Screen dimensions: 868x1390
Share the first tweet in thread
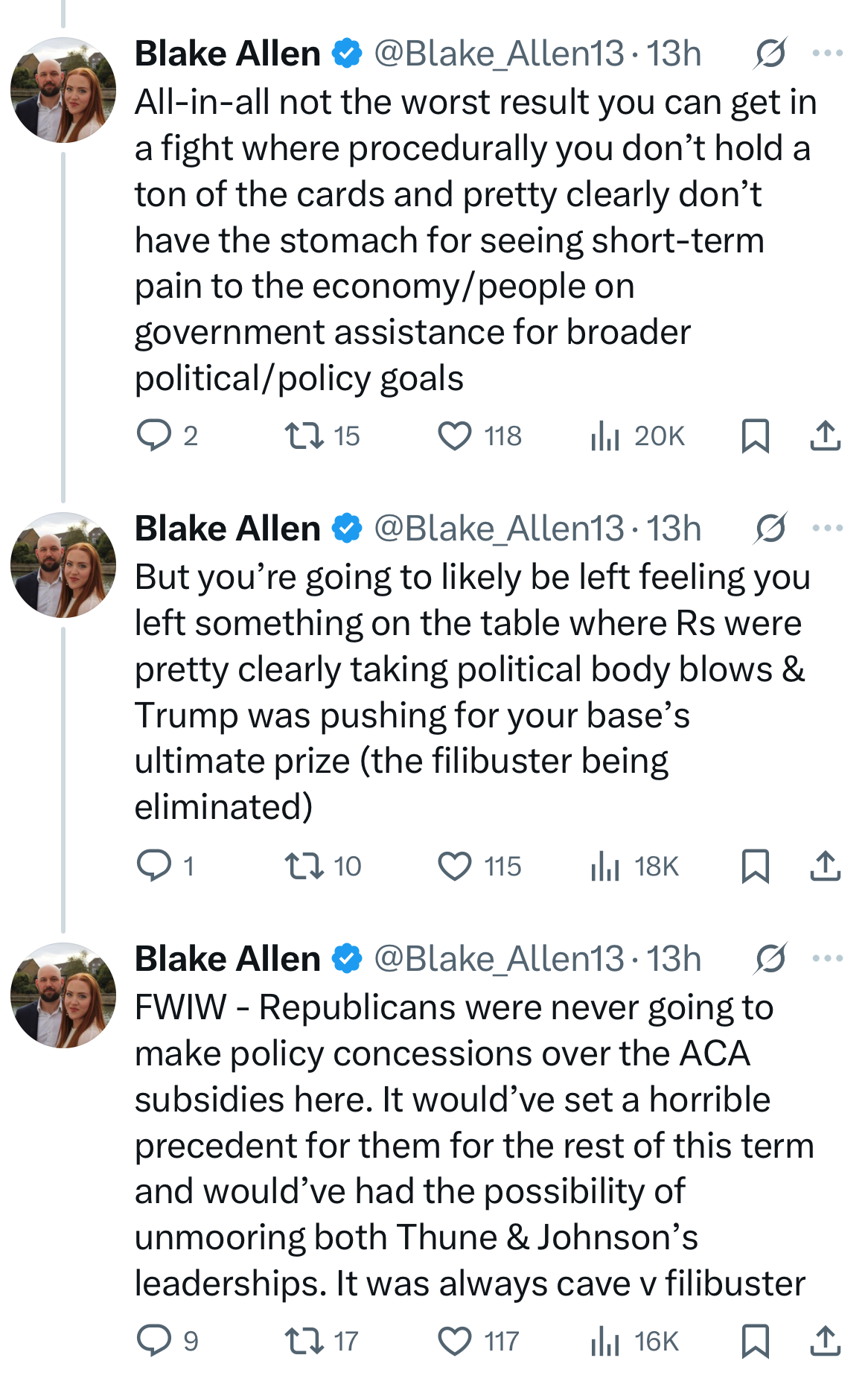click(x=825, y=436)
